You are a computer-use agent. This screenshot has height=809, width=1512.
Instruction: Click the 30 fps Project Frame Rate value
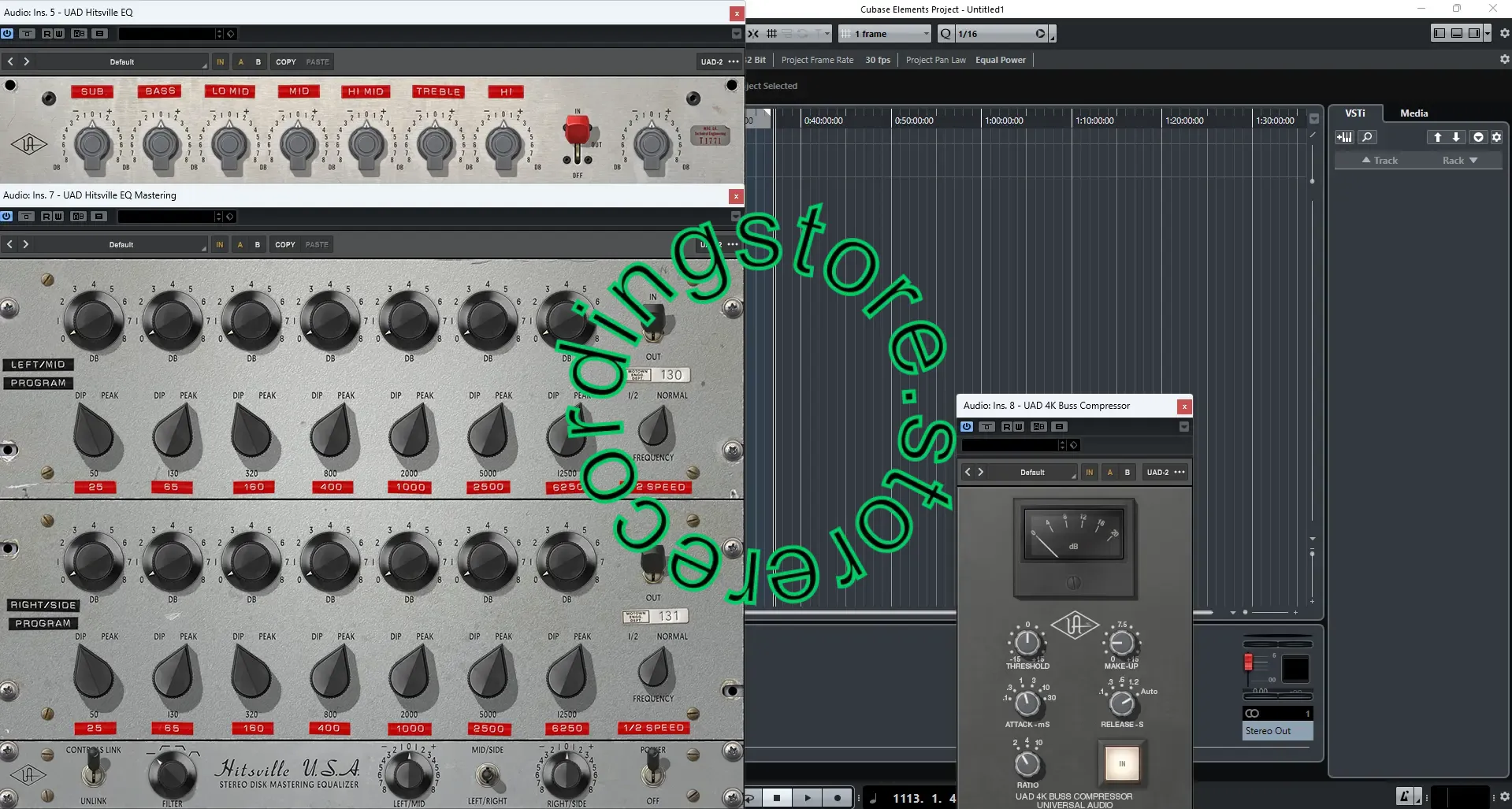pyautogui.click(x=878, y=60)
